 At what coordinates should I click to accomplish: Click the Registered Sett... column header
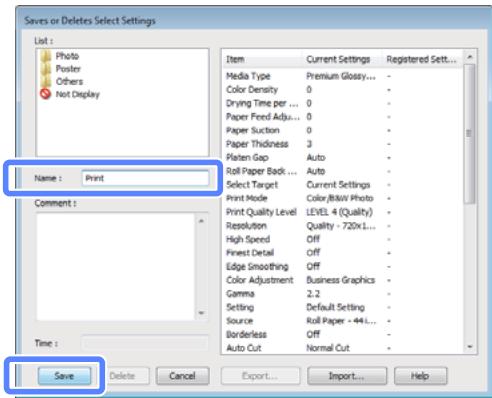pos(422,59)
